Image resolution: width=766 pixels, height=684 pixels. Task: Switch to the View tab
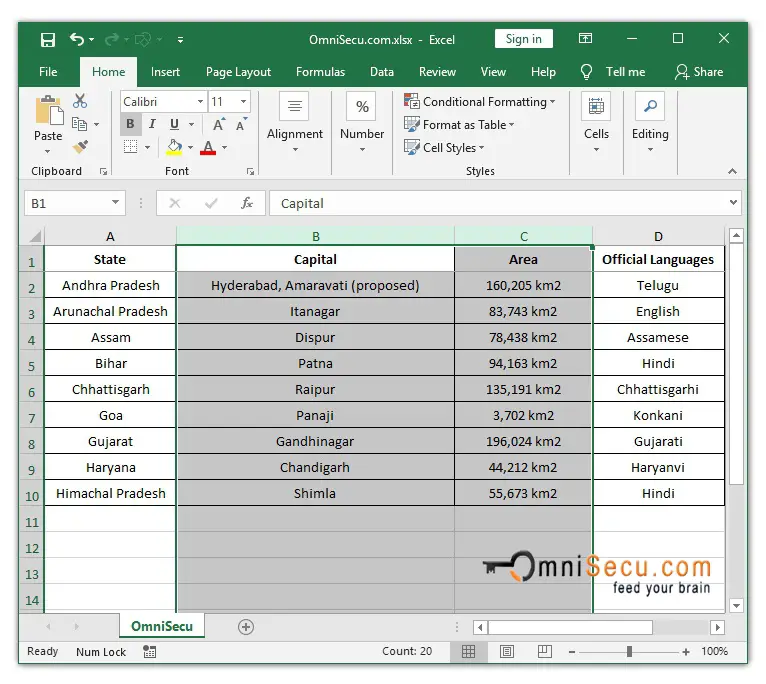493,72
